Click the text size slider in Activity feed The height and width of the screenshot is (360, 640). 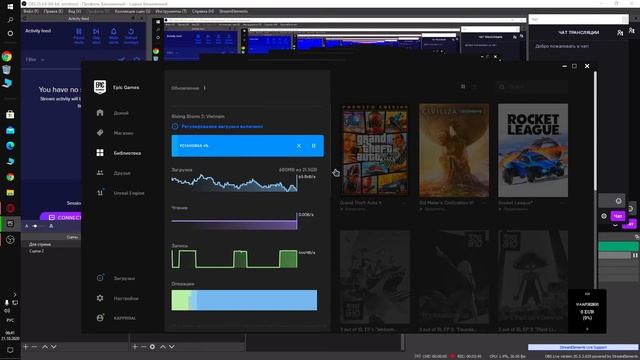click(x=39, y=226)
